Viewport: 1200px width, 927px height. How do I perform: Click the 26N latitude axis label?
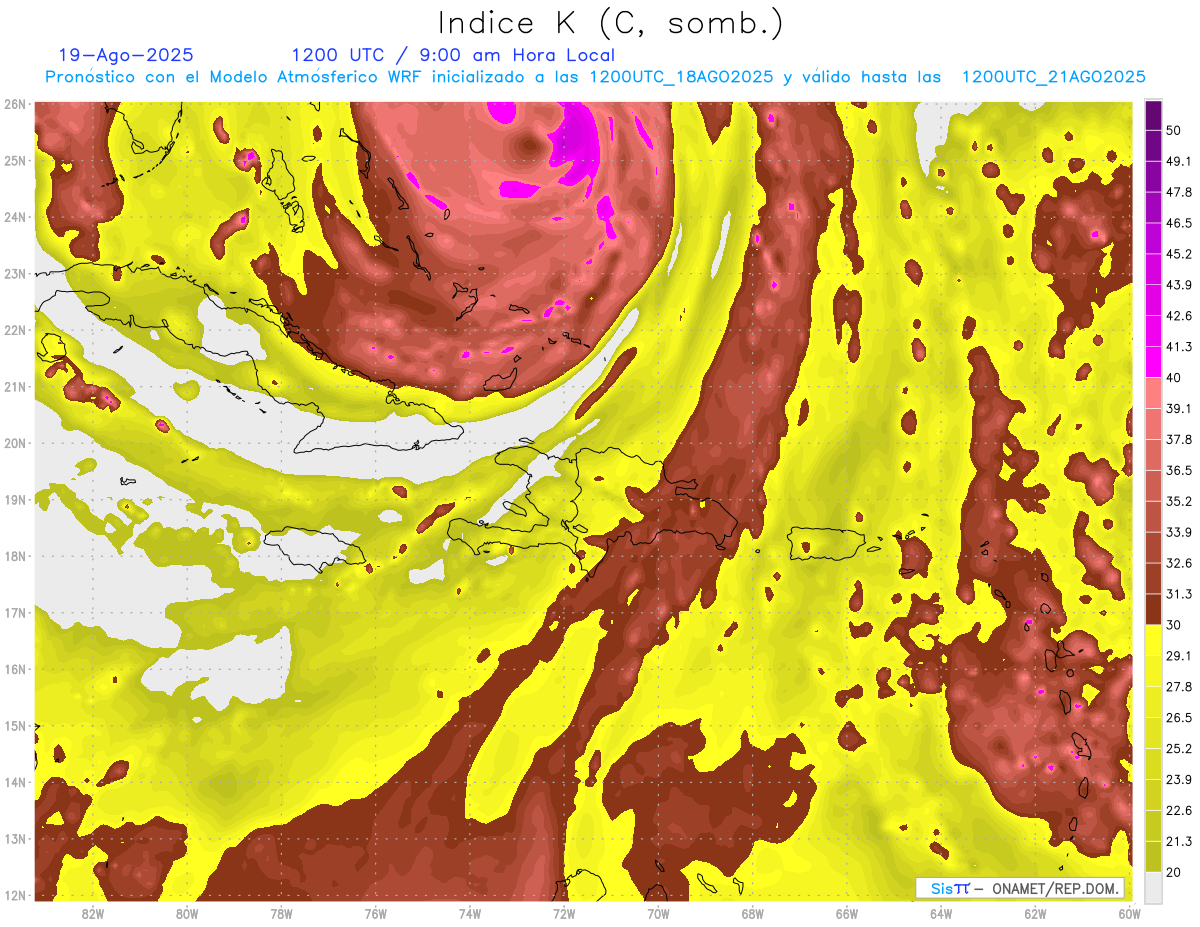click(15, 104)
